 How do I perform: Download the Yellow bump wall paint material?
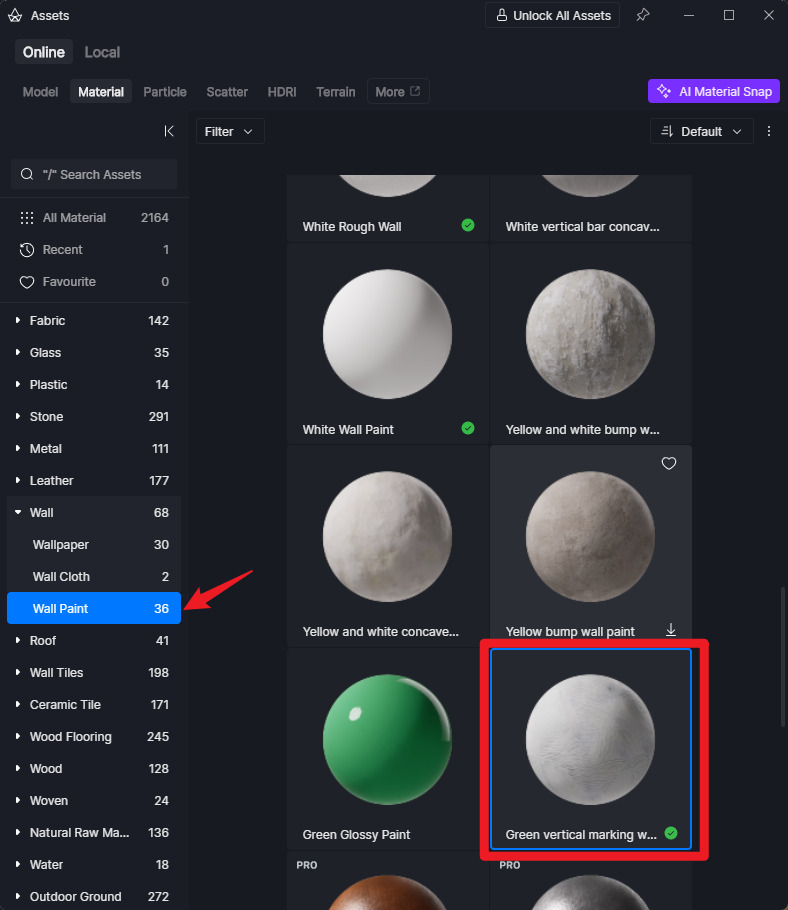pyautogui.click(x=671, y=630)
